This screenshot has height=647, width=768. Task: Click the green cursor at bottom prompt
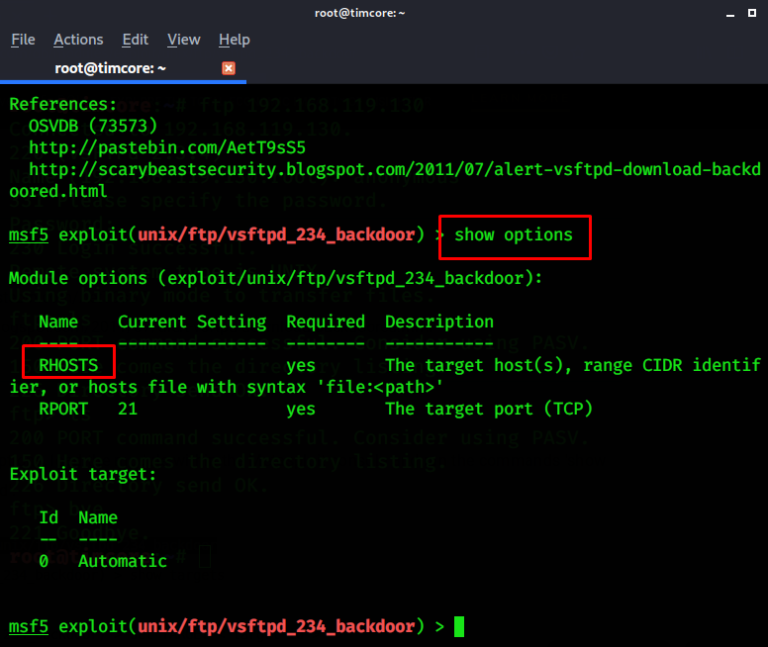pos(459,627)
